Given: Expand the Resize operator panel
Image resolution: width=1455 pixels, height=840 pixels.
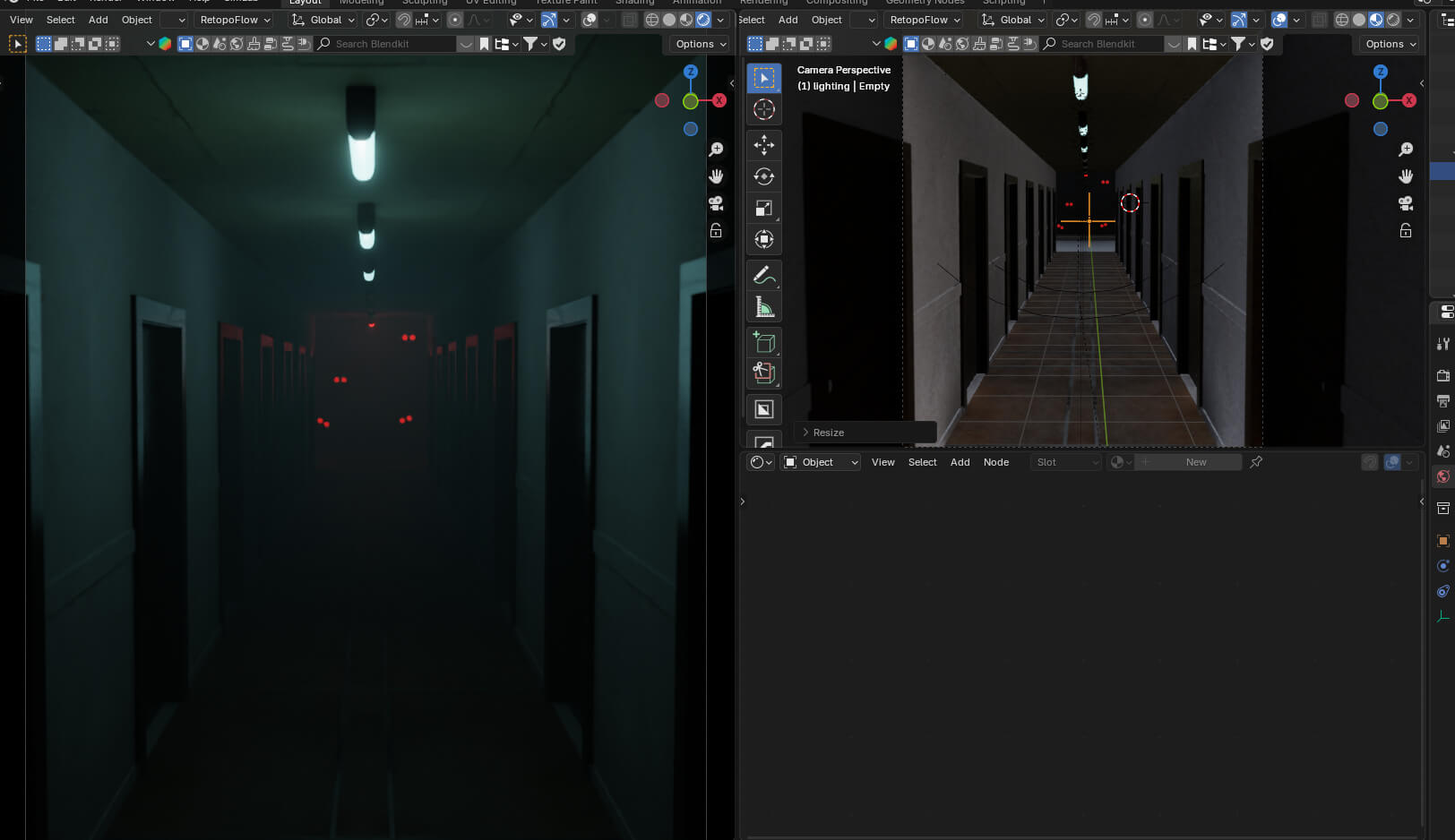Looking at the screenshot, I should [x=864, y=433].
